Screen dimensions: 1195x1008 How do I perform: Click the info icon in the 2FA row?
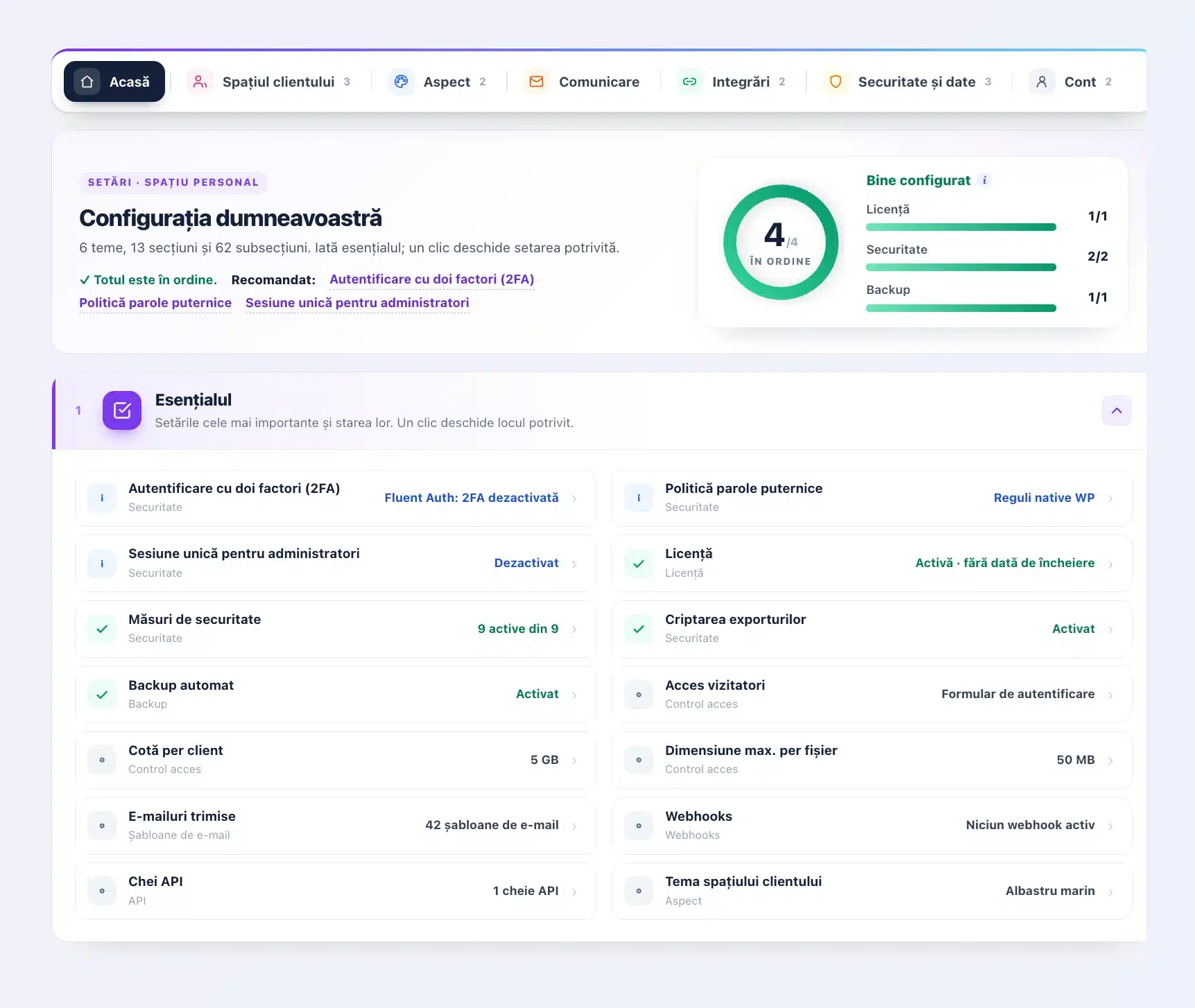coord(102,498)
